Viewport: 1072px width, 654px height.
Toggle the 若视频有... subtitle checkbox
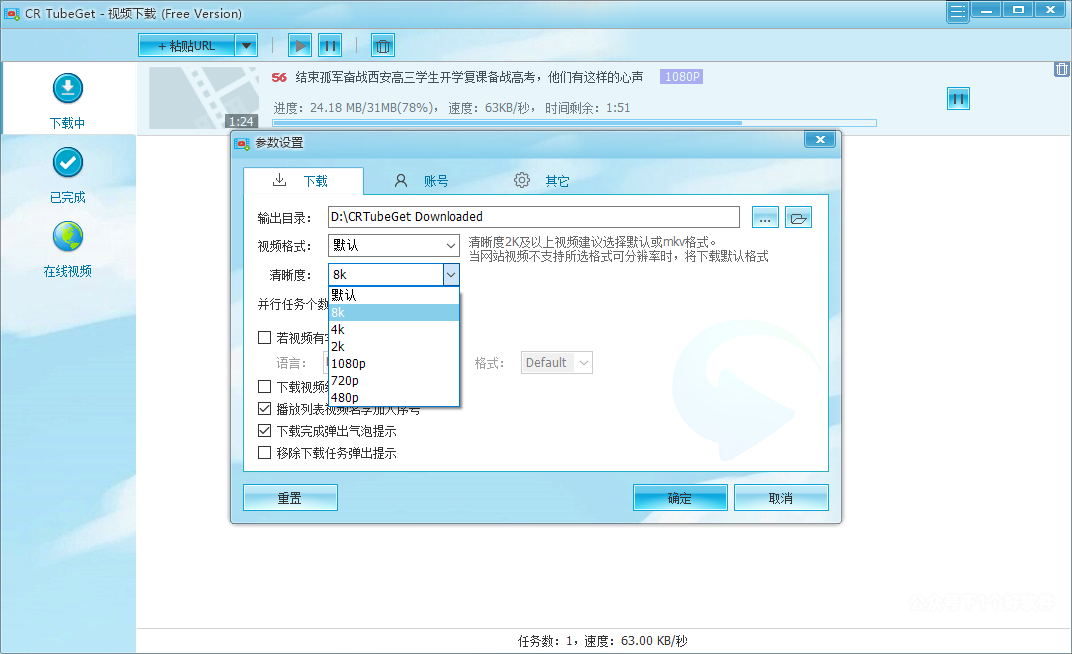[265, 338]
